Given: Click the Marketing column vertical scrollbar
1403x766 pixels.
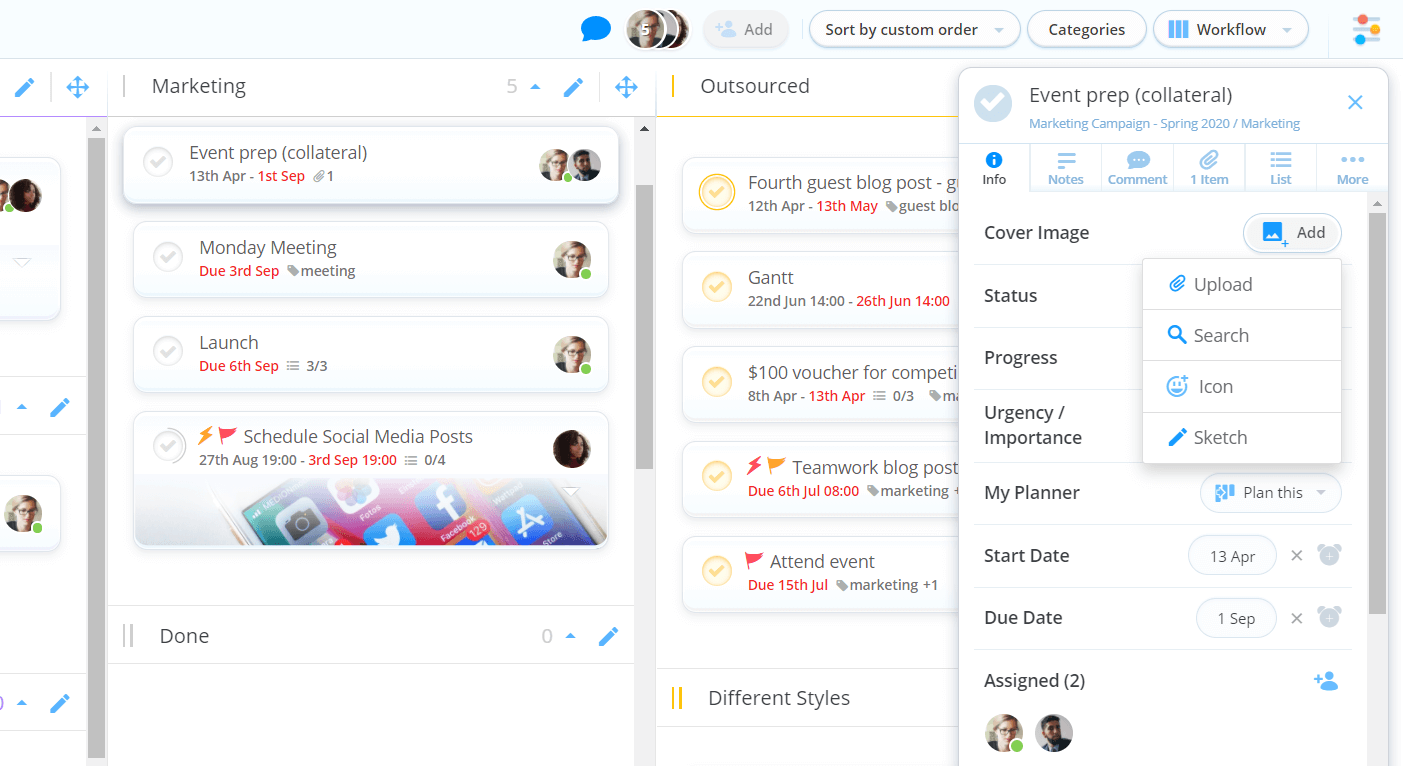Looking at the screenshot, I should tap(644, 325).
